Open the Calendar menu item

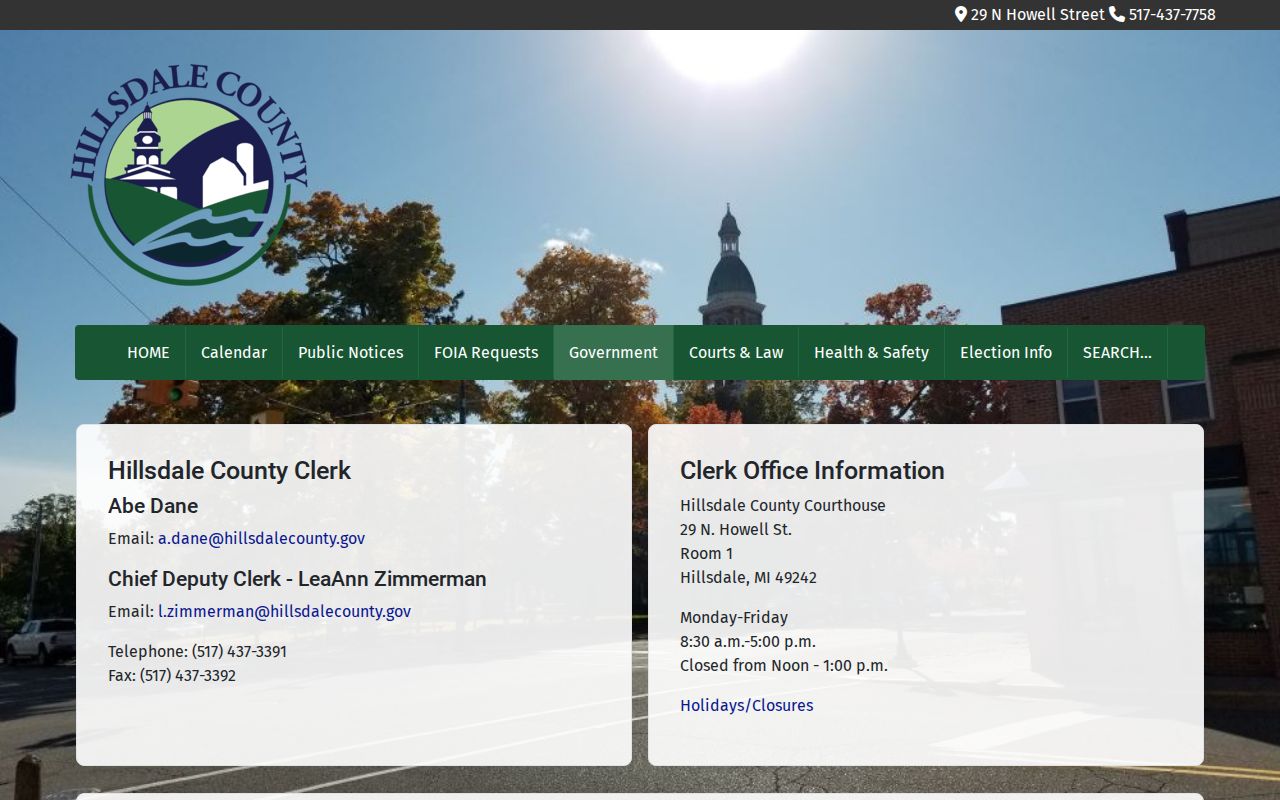pyautogui.click(x=234, y=352)
